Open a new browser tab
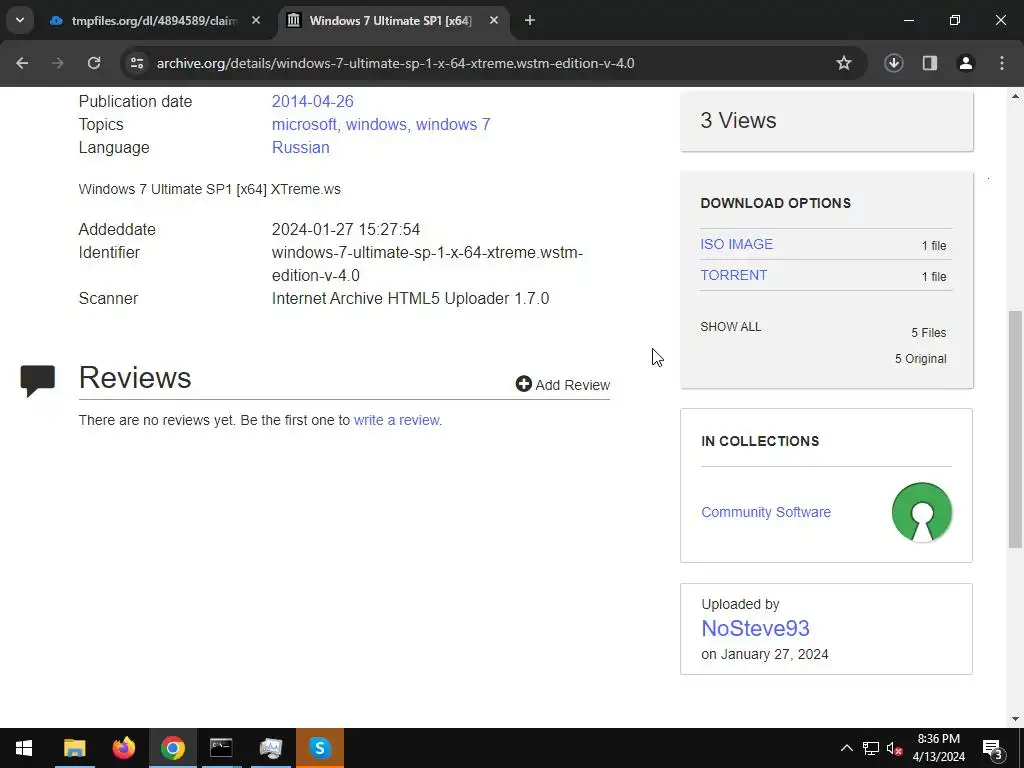Image resolution: width=1024 pixels, height=768 pixels. pyautogui.click(x=530, y=21)
